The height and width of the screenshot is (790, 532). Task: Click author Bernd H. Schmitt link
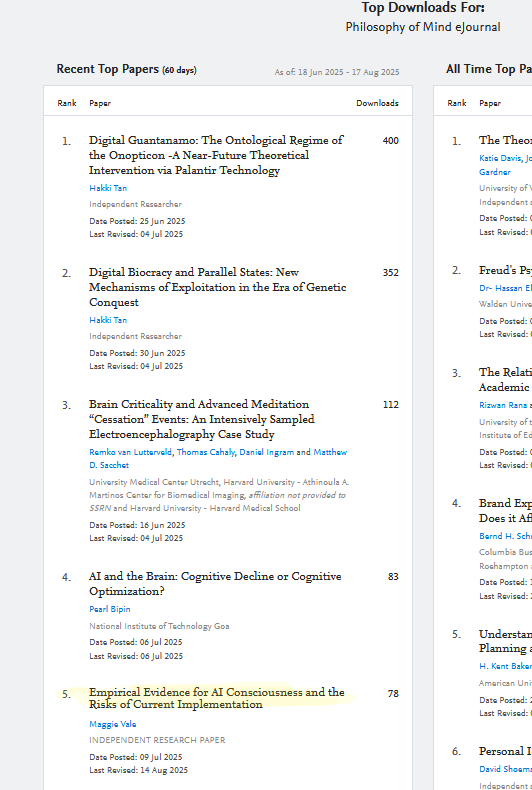click(x=505, y=536)
